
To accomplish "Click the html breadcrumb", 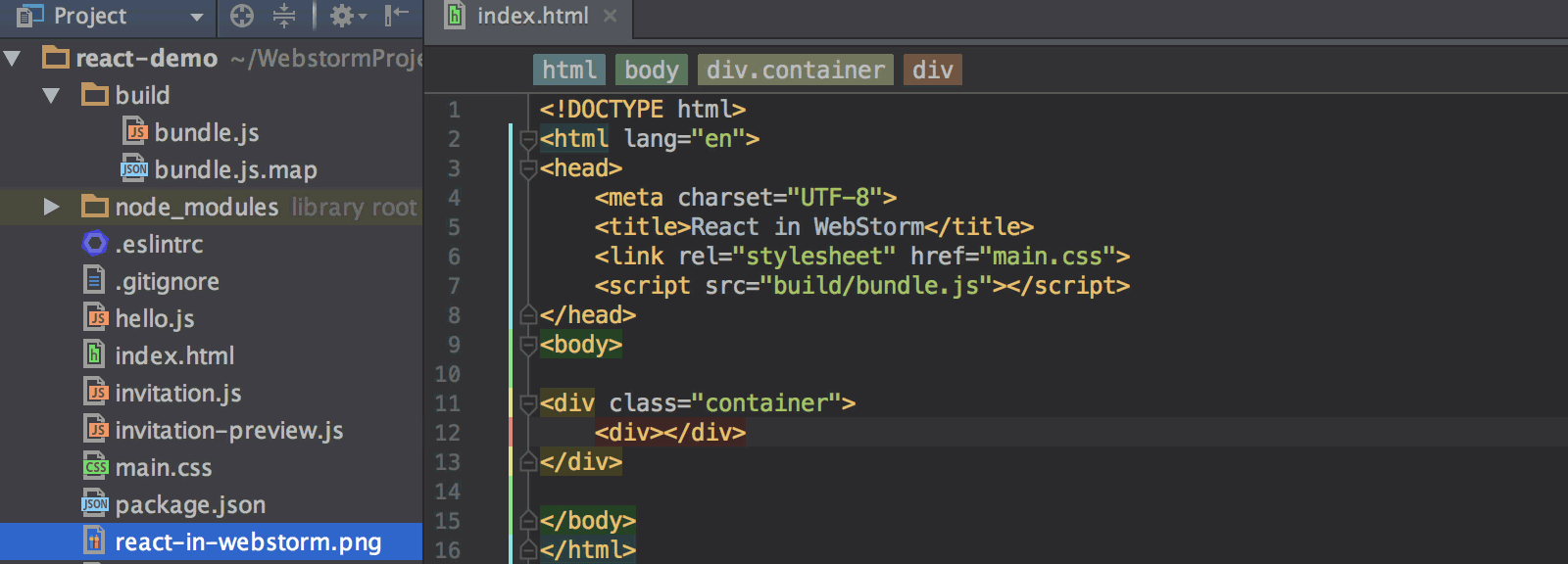I will click(x=569, y=70).
